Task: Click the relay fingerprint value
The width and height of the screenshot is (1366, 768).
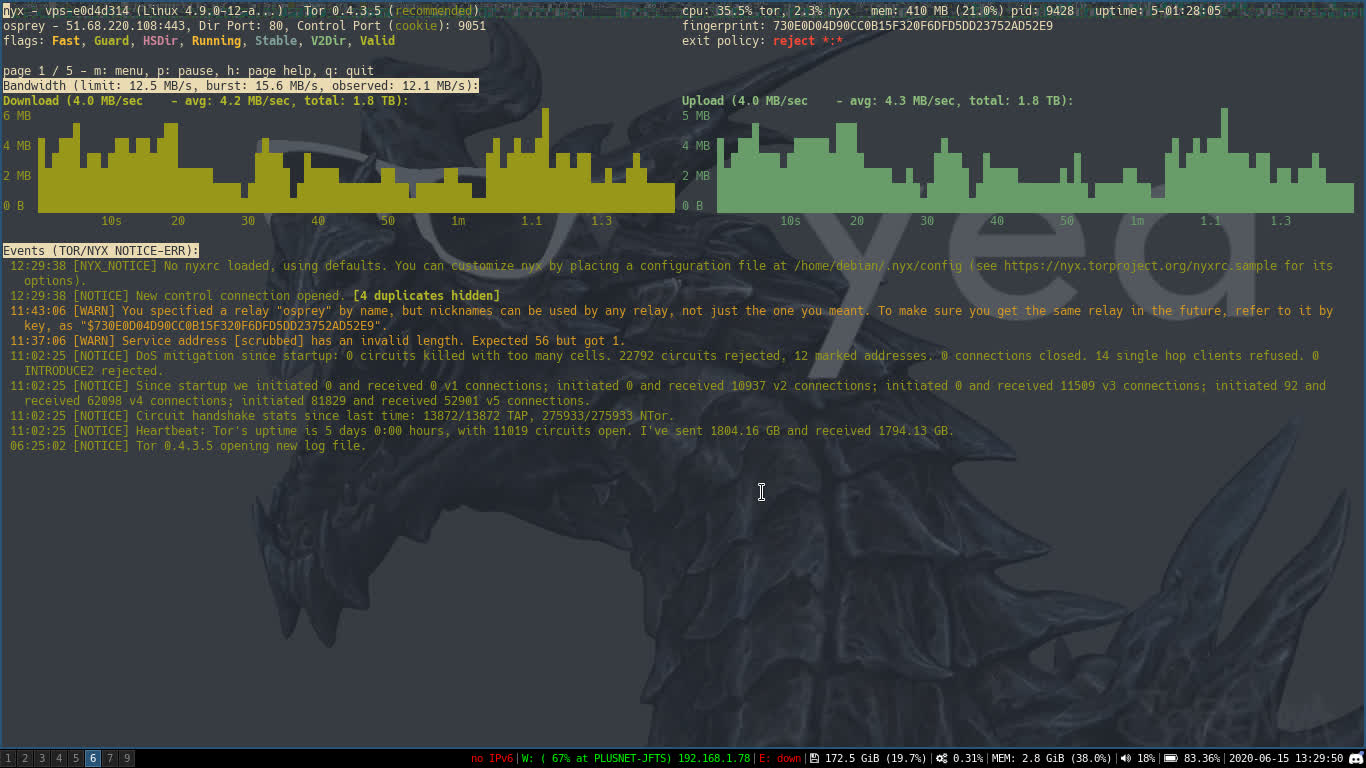Action: pyautogui.click(x=913, y=26)
